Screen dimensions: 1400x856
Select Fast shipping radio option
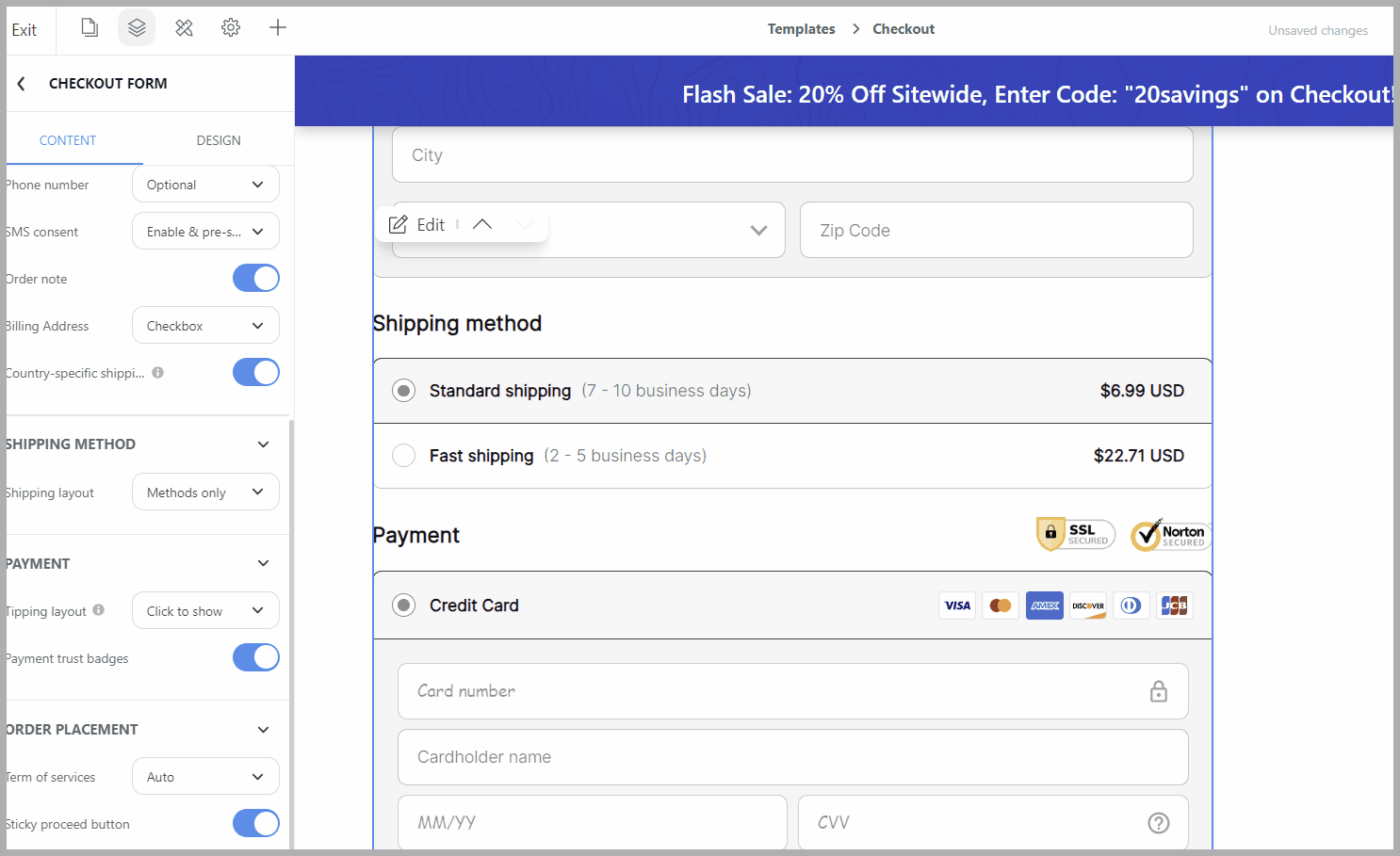click(x=403, y=456)
